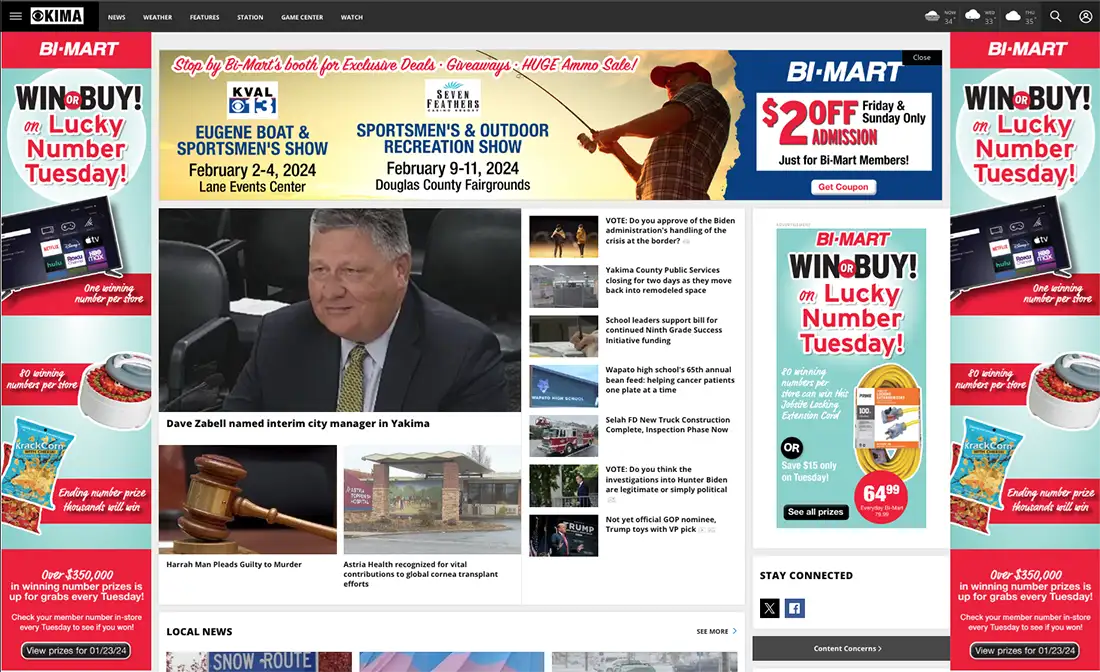This screenshot has height=672, width=1100.
Task: Open the hamburger menu icon
Action: [x=15, y=16]
